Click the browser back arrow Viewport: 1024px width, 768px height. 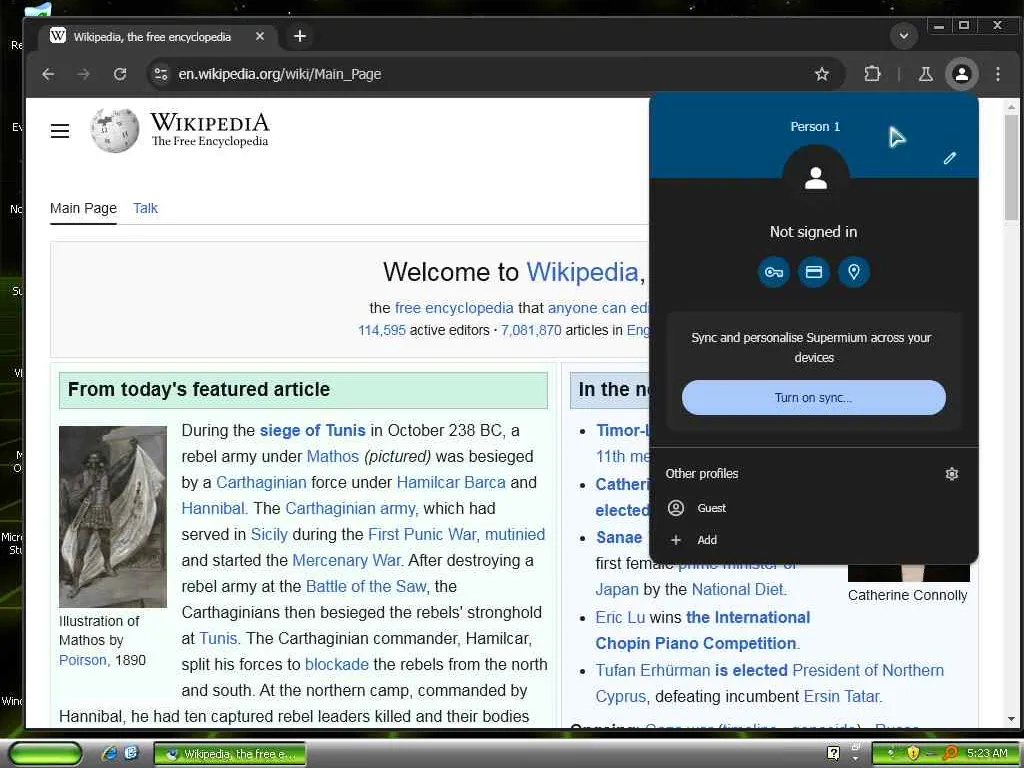point(48,74)
